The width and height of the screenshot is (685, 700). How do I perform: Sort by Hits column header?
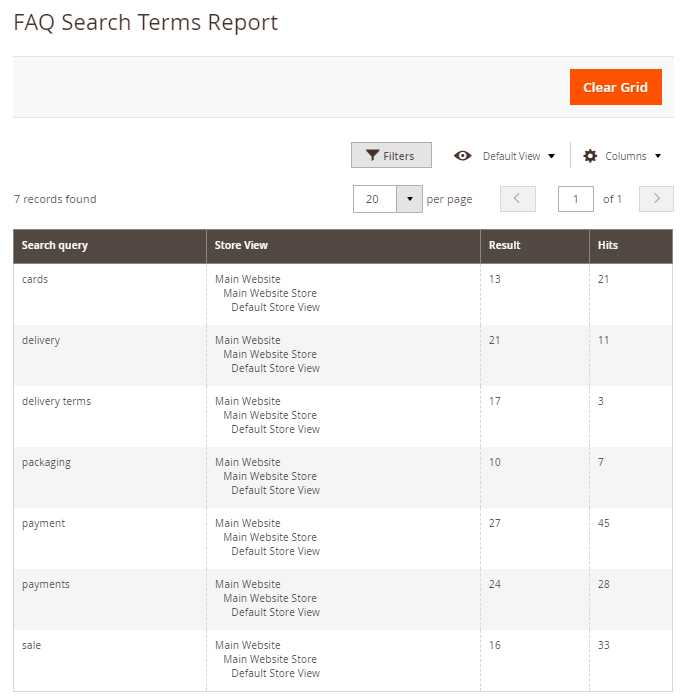click(x=631, y=246)
